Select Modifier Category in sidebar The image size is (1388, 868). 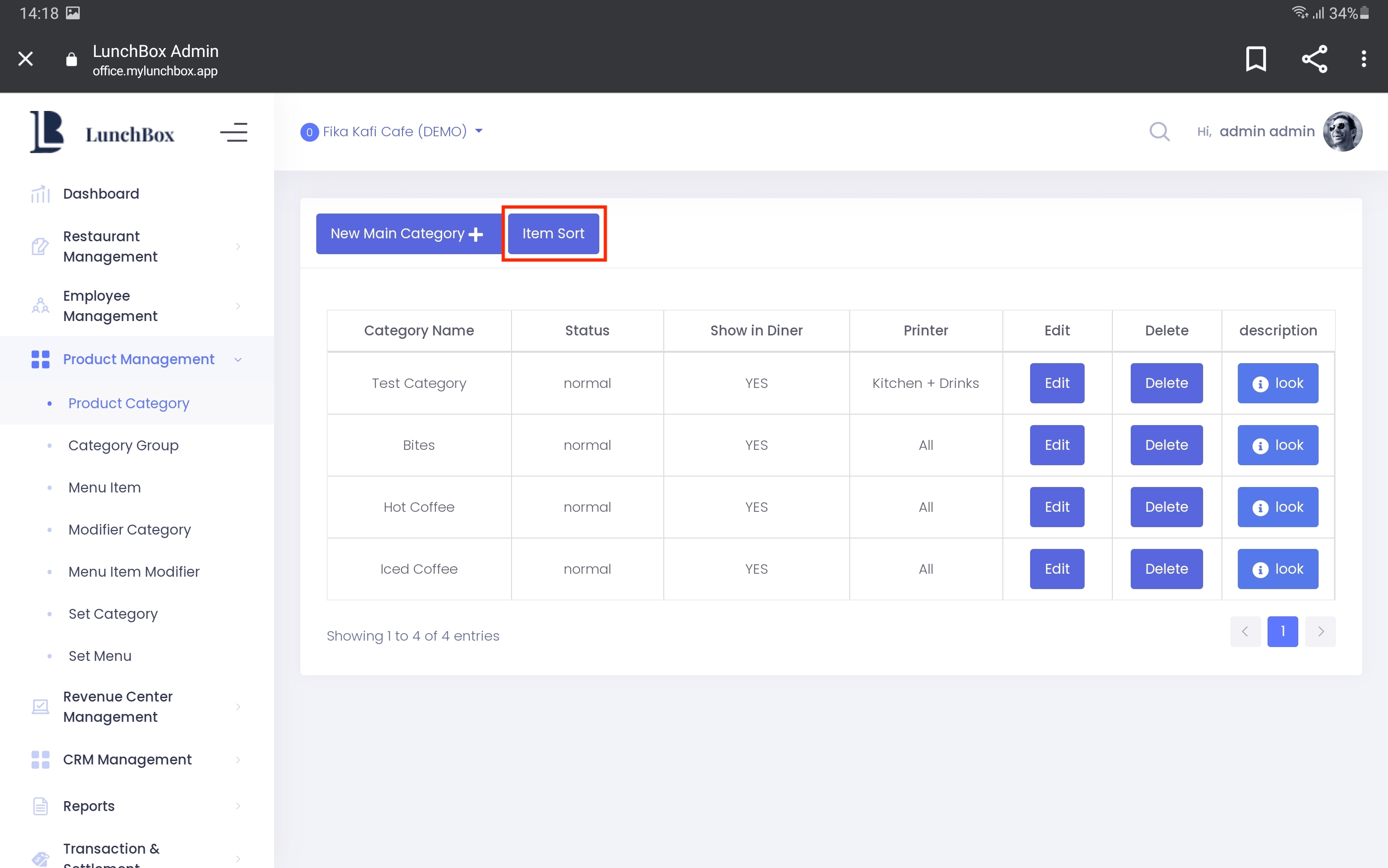pyautogui.click(x=129, y=529)
